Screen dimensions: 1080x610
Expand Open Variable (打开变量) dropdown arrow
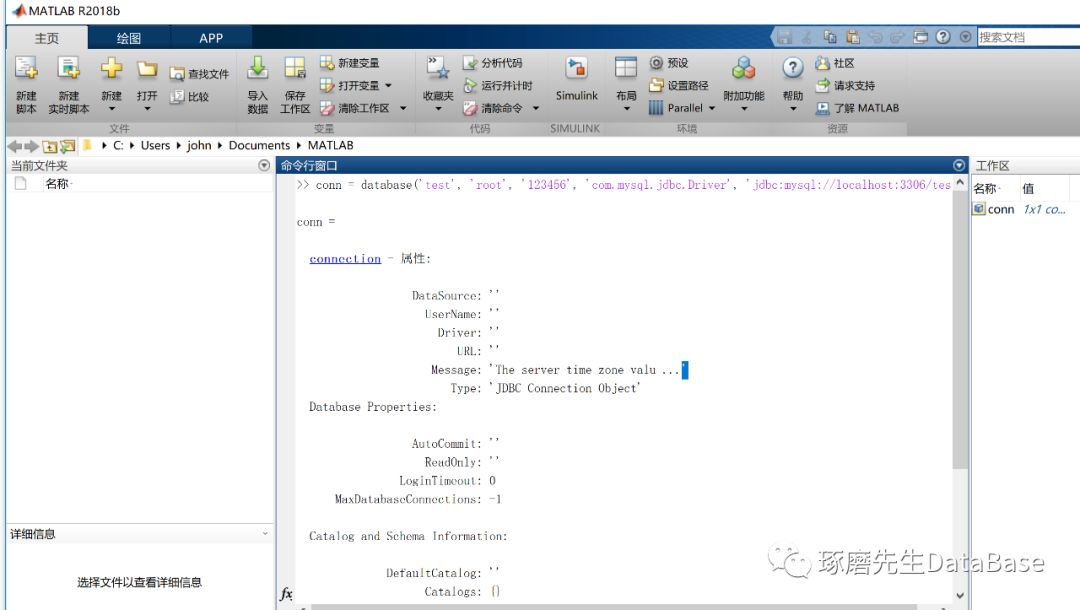(388, 85)
